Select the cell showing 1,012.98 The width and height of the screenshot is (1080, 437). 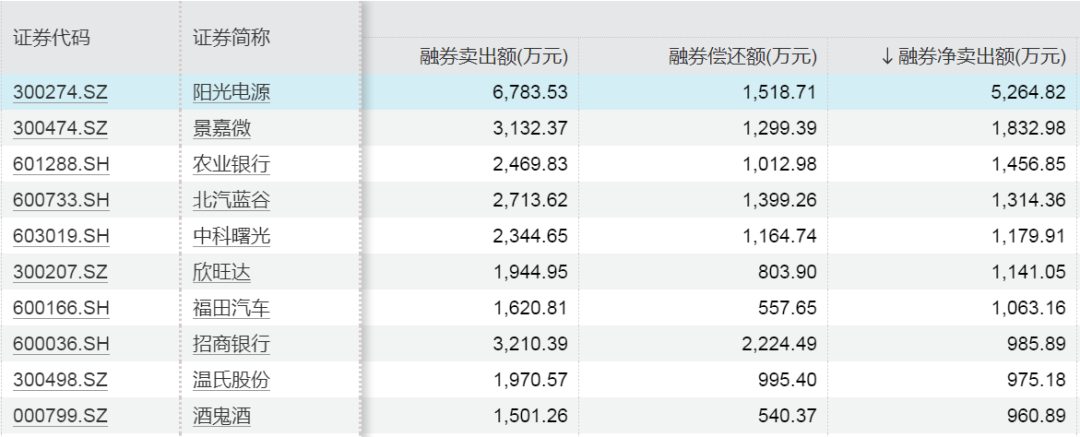703,164
